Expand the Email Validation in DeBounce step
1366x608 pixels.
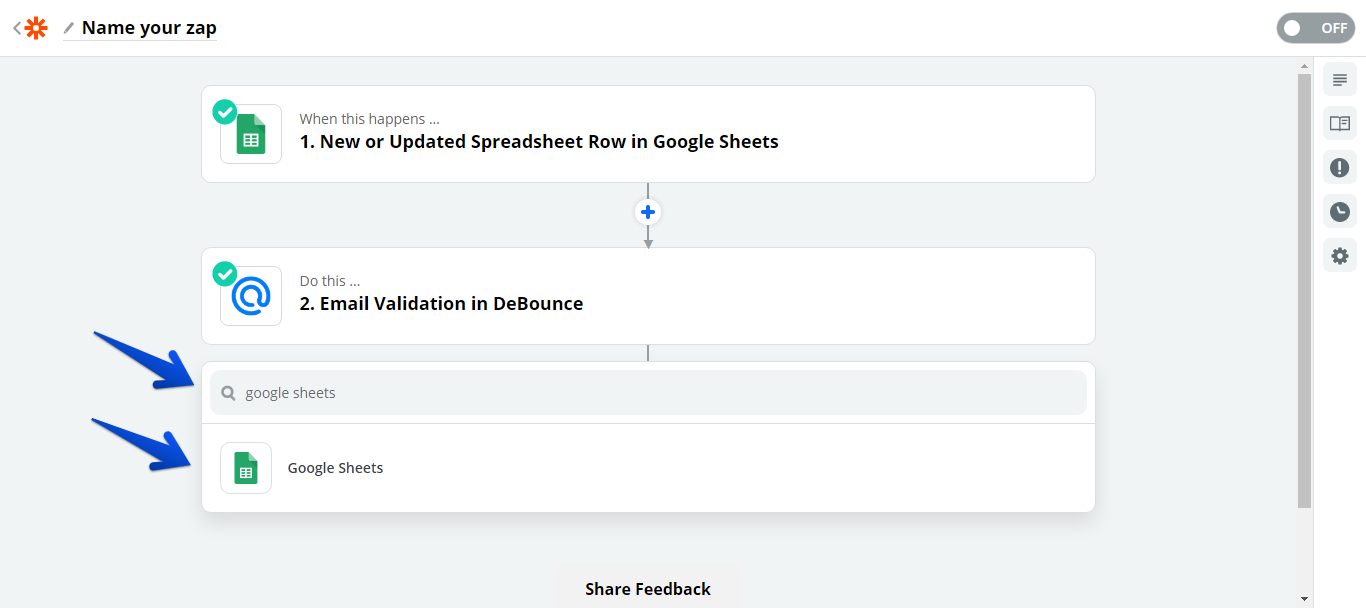pos(441,304)
